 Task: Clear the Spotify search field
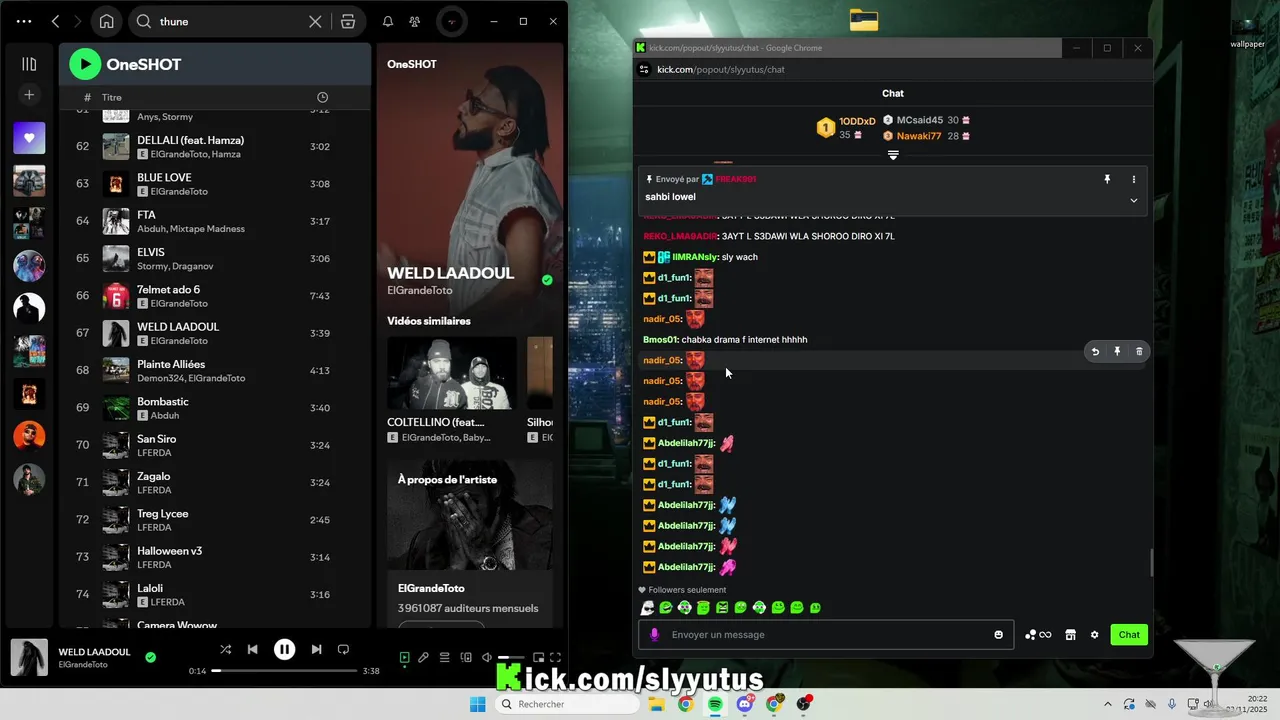pyautogui.click(x=315, y=21)
